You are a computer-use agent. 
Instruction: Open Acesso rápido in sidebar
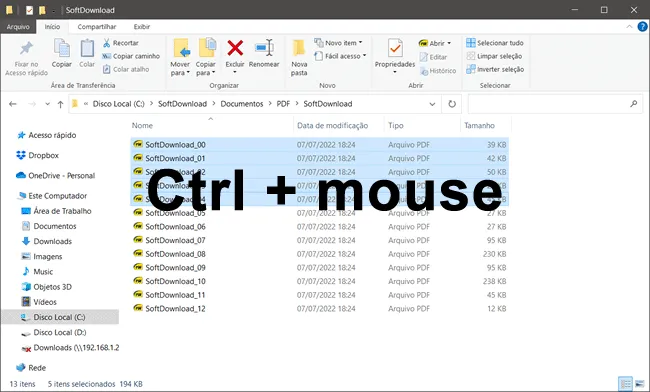point(46,135)
